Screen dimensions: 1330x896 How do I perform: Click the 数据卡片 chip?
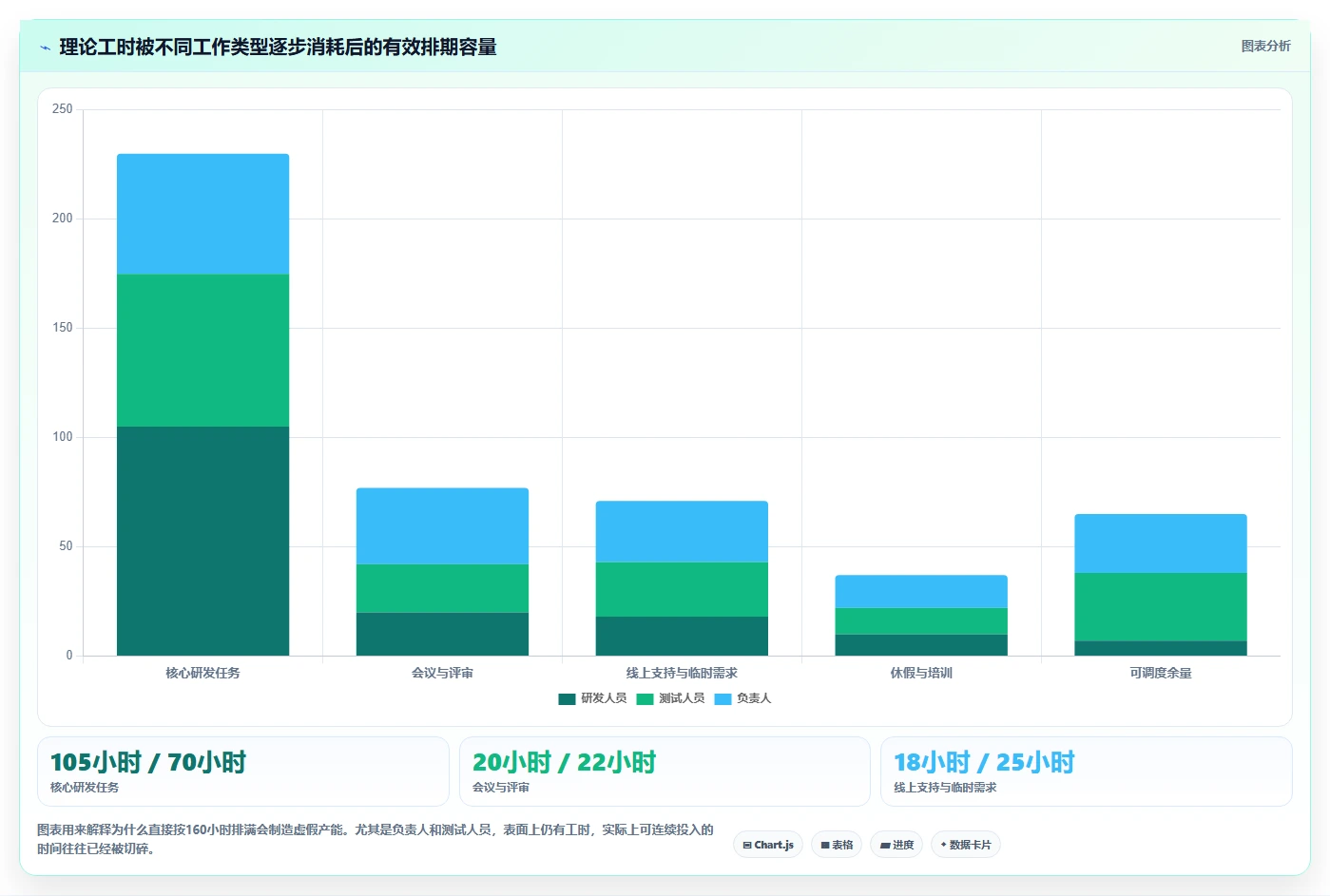pyautogui.click(x=966, y=845)
